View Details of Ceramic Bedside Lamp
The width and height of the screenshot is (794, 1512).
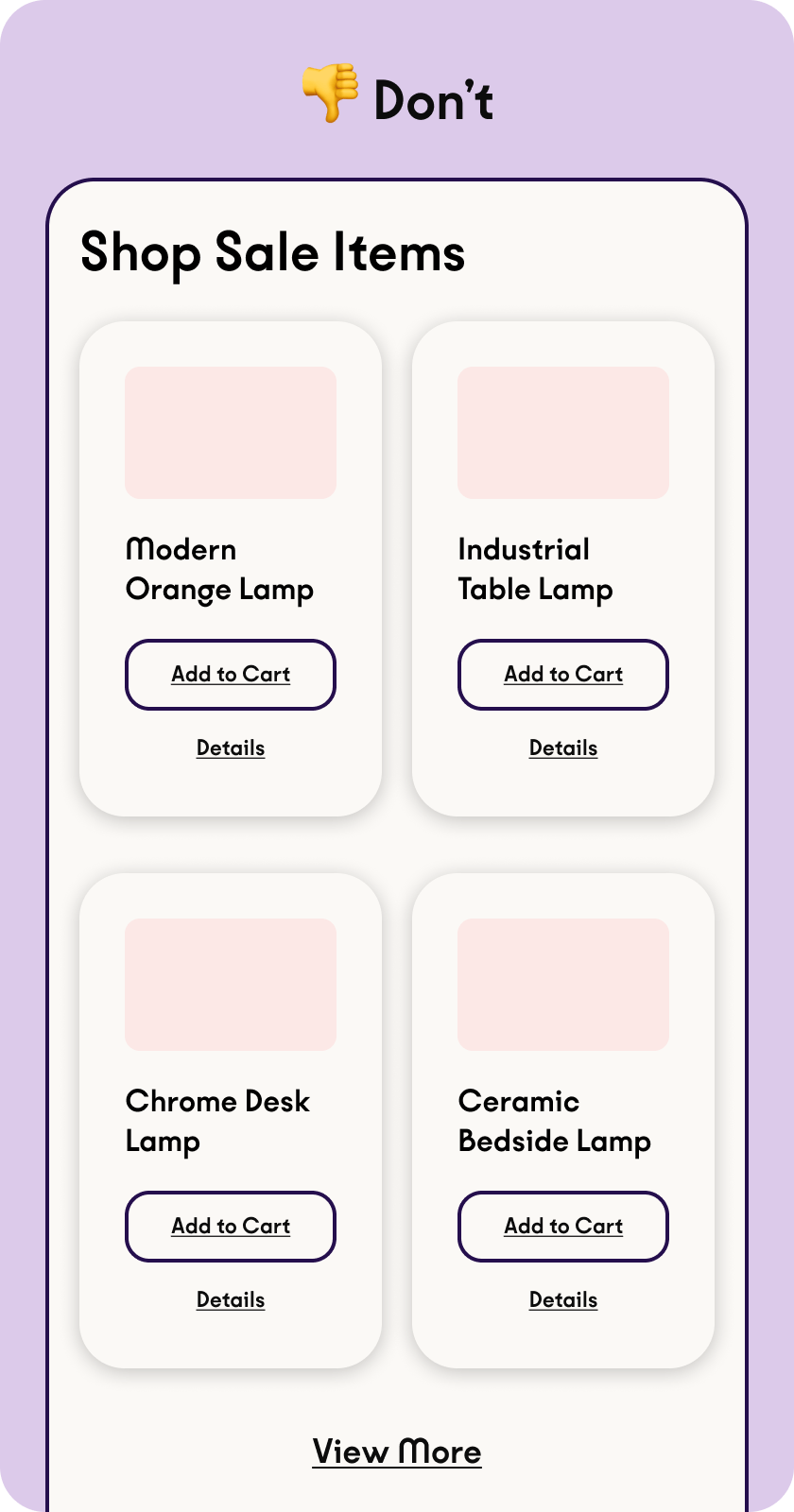(563, 1300)
